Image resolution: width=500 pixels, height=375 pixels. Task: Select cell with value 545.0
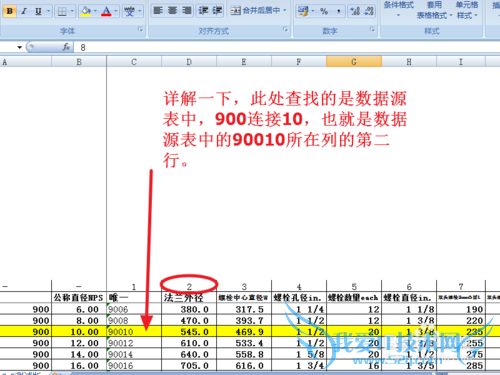189,332
